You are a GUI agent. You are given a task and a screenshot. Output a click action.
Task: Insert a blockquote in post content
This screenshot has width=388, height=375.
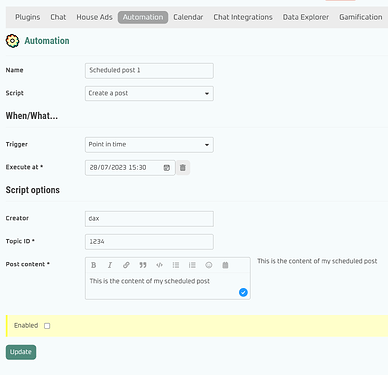[x=143, y=265]
